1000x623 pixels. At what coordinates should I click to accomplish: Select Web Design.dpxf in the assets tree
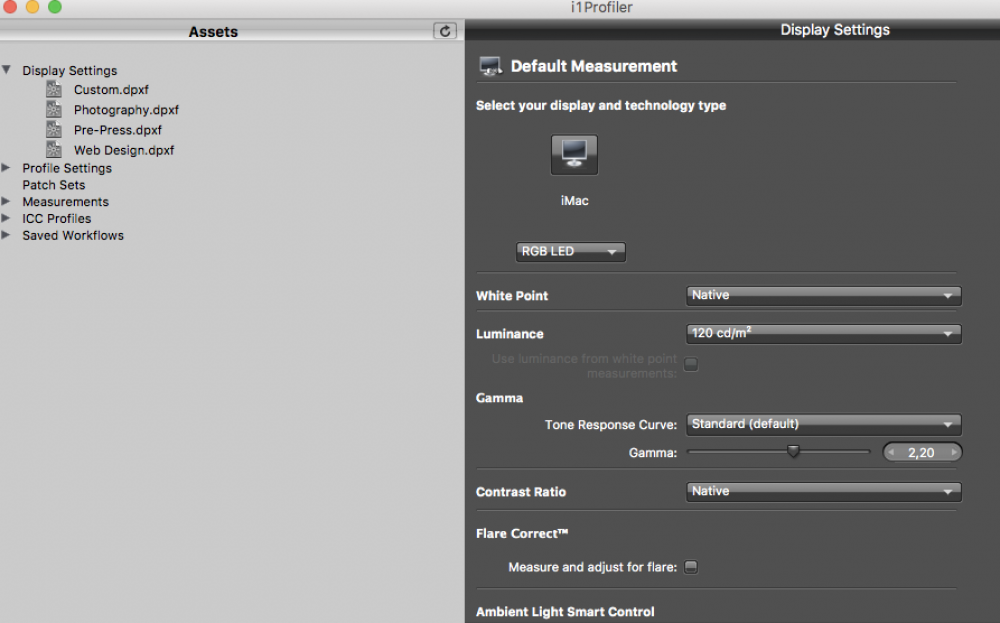coord(124,150)
